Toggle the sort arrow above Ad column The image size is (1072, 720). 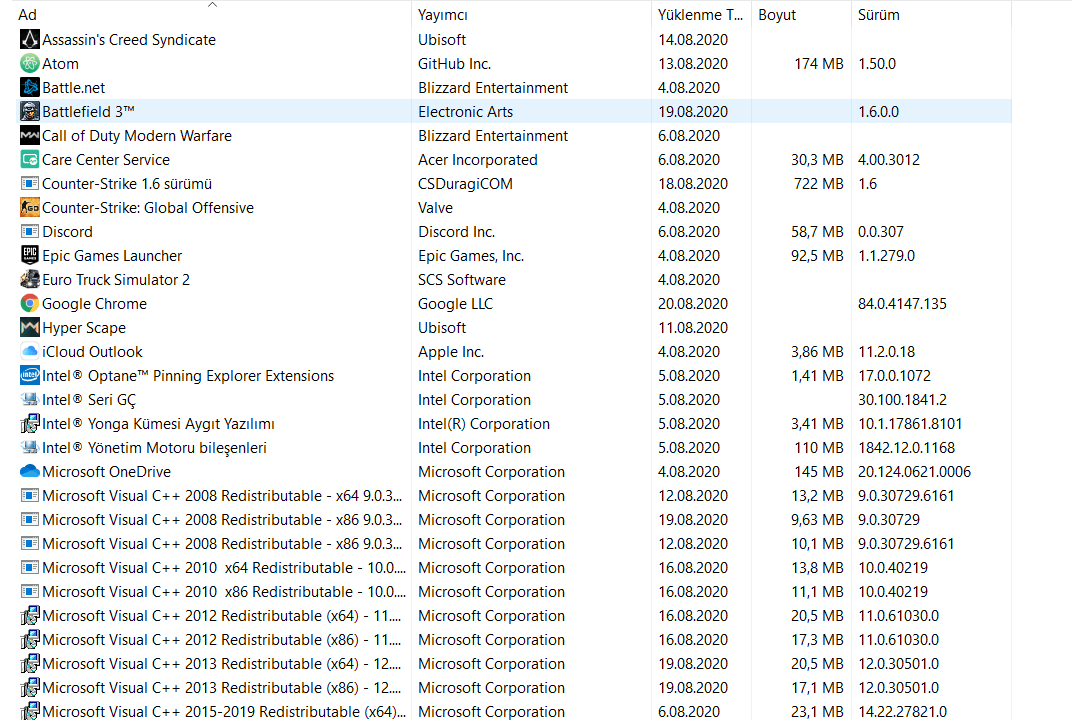tap(213, 5)
